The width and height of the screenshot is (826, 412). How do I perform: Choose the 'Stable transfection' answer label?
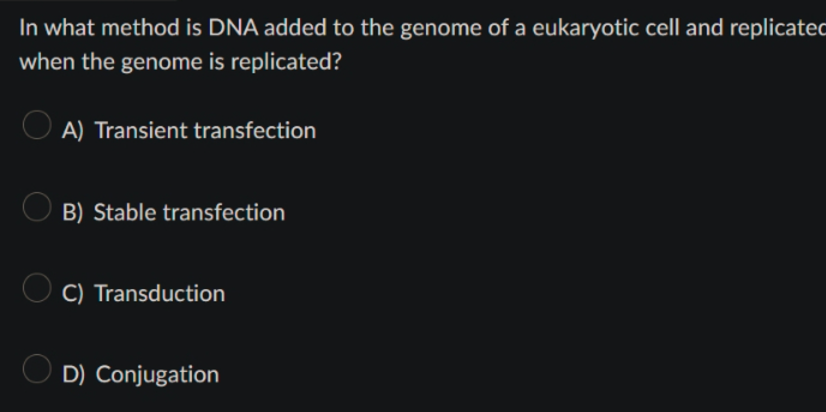click(x=189, y=212)
